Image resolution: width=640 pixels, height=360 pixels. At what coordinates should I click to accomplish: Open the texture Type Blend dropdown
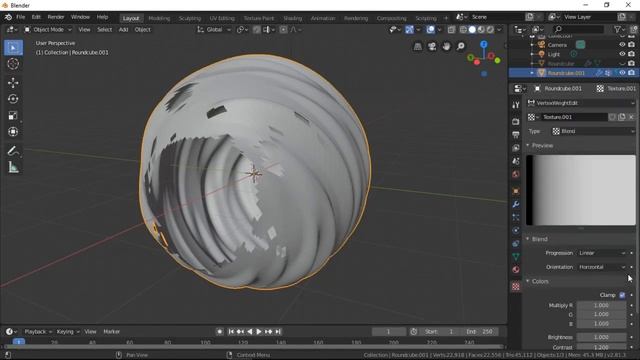pyautogui.click(x=593, y=131)
